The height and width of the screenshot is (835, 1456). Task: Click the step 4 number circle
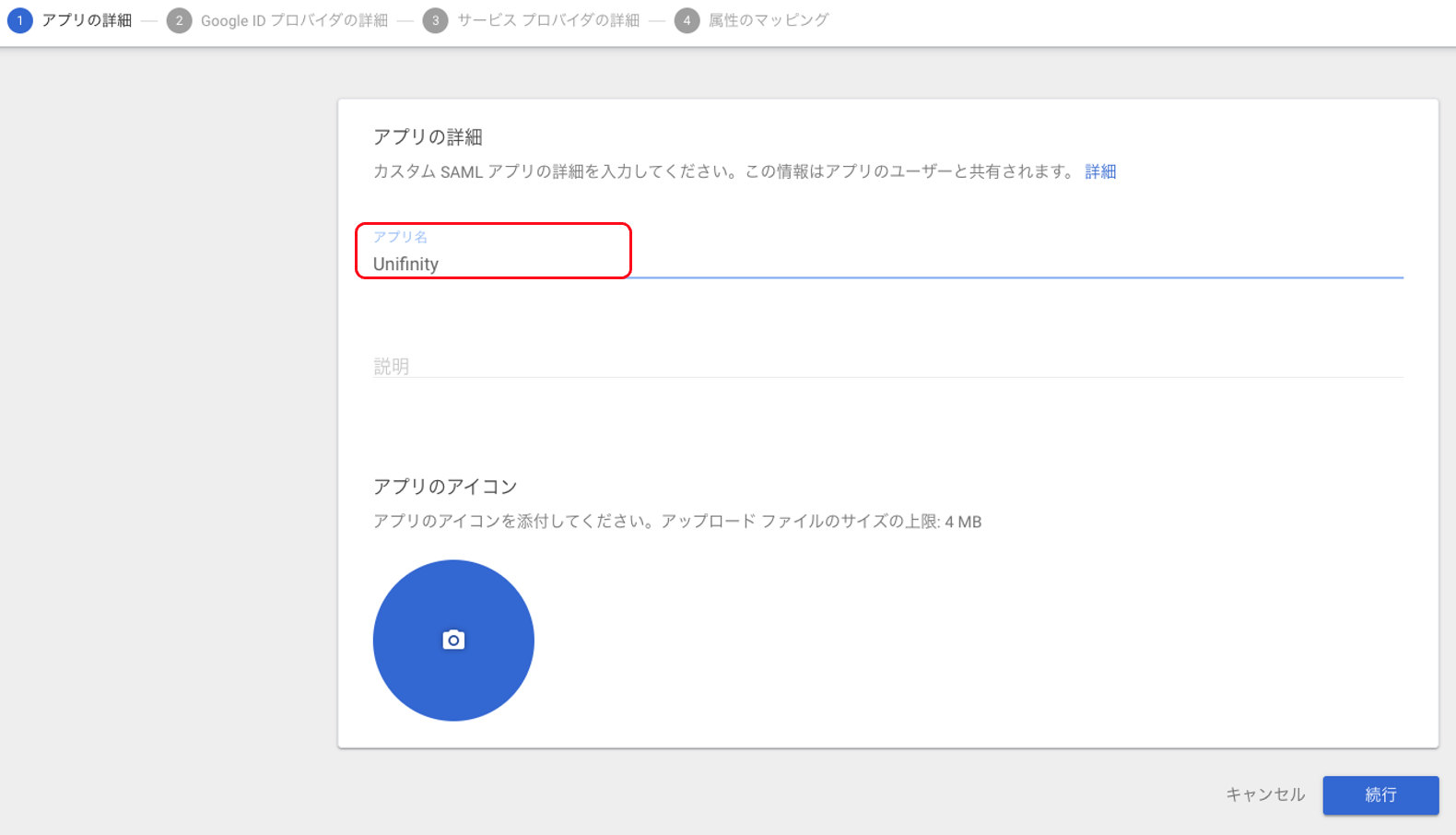pos(687,20)
